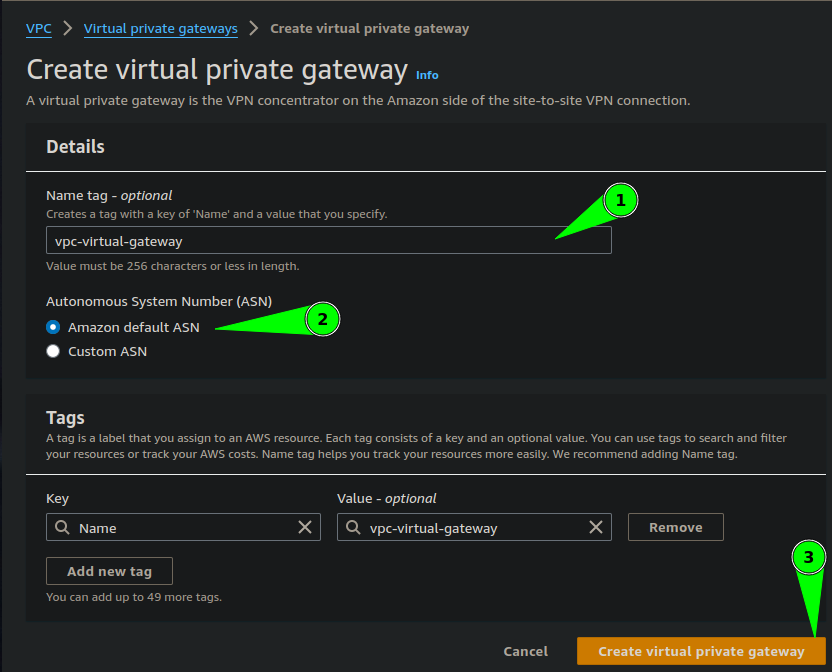Image resolution: width=832 pixels, height=672 pixels.
Task: Click breadcrumb chevron after VPC
Action: [x=67, y=28]
